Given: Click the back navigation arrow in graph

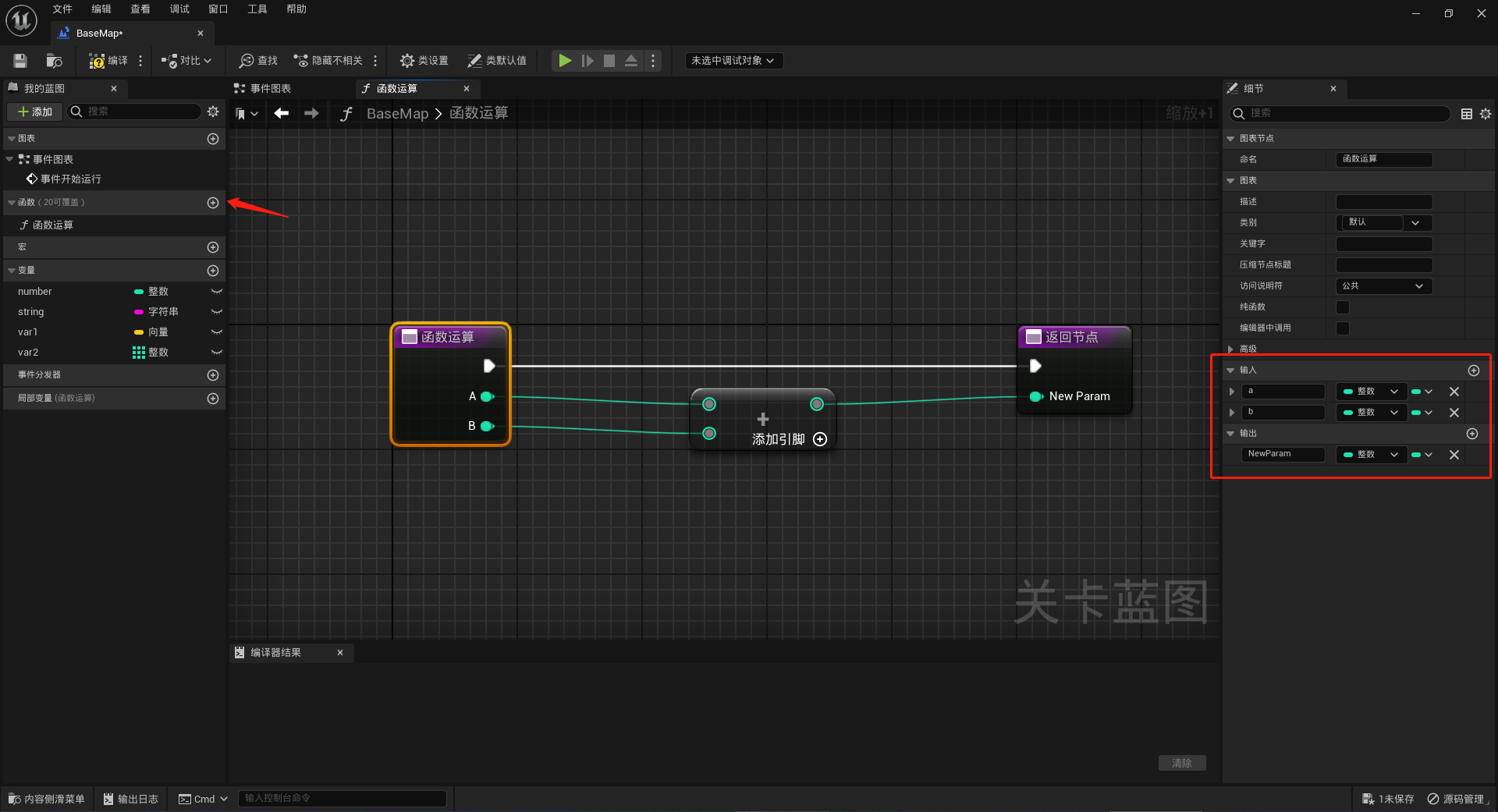Looking at the screenshot, I should (x=281, y=113).
